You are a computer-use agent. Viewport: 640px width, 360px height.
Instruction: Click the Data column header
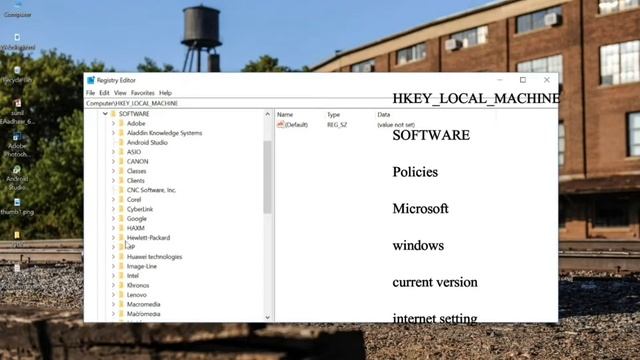pos(384,115)
